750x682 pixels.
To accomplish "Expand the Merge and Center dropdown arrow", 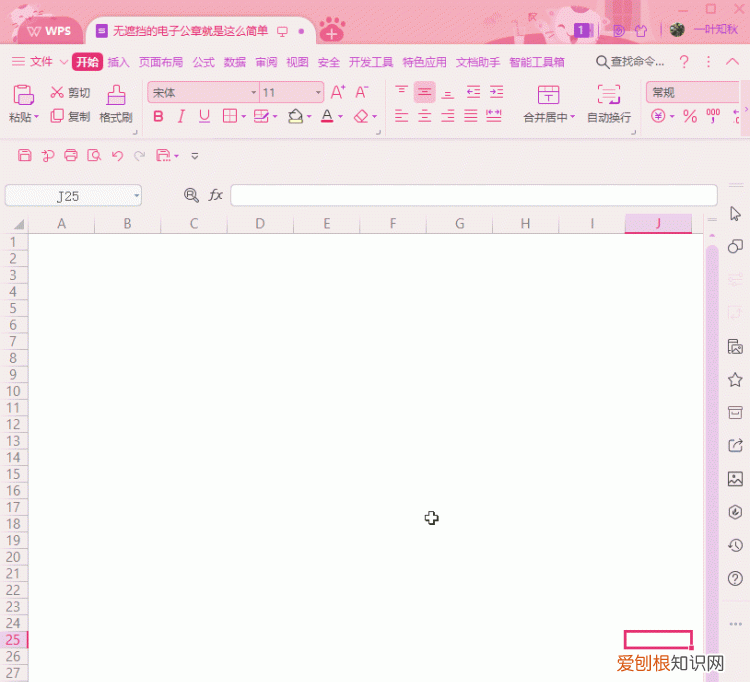I will pos(573,117).
